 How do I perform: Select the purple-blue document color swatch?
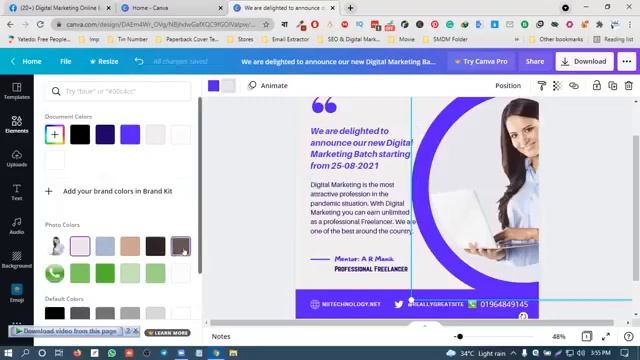click(130, 135)
